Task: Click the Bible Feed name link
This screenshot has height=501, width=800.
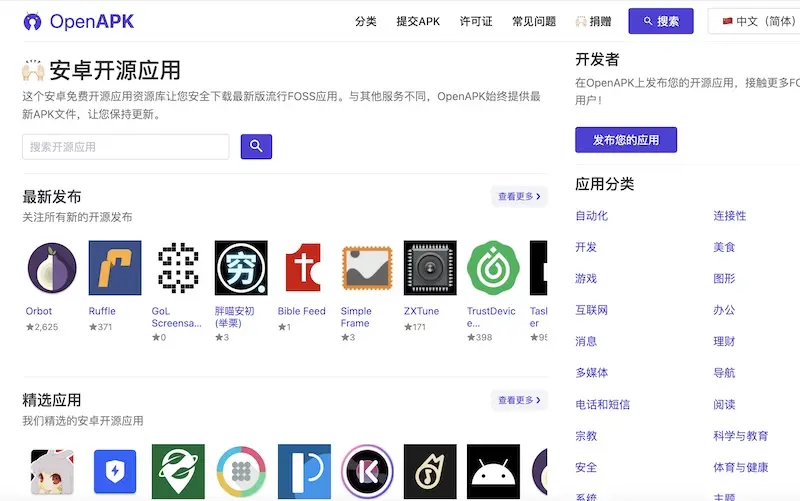Action: [x=302, y=311]
